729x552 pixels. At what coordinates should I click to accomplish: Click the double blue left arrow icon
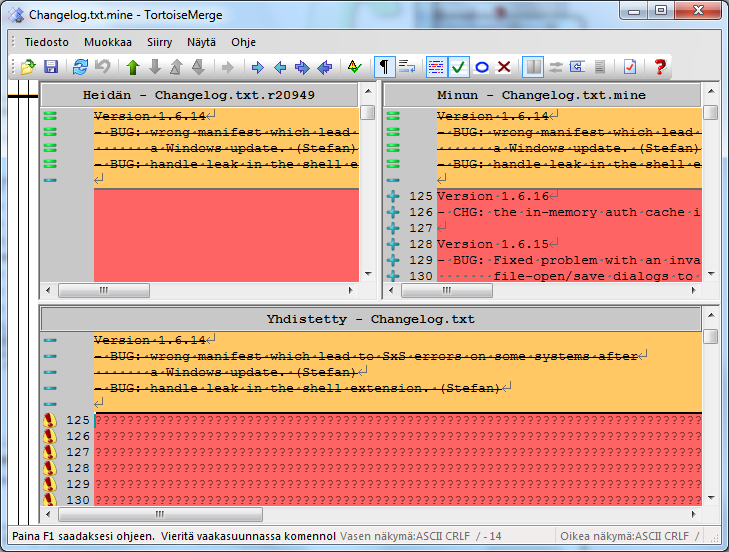(325, 67)
